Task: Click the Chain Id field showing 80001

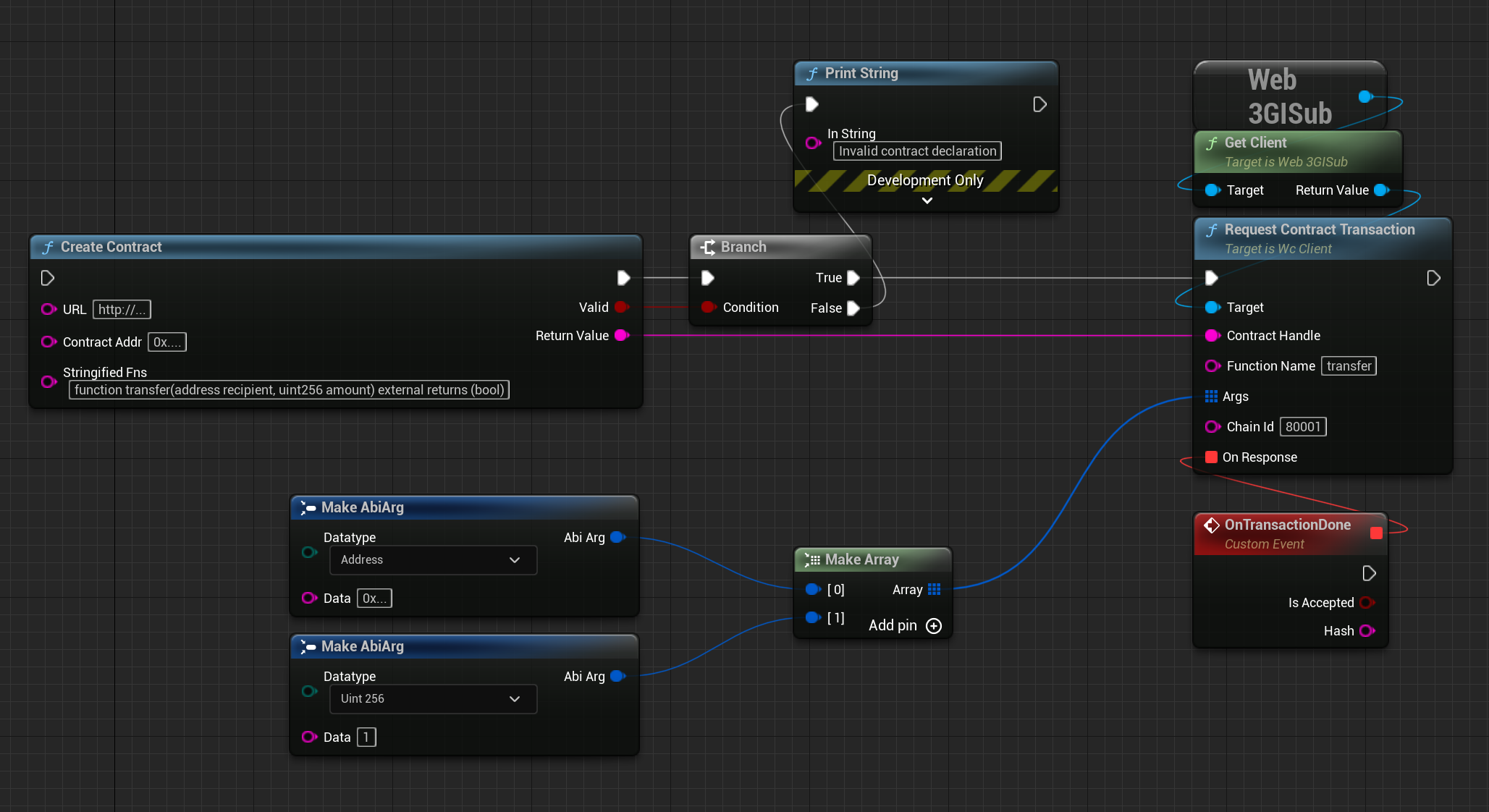Action: click(x=1302, y=426)
